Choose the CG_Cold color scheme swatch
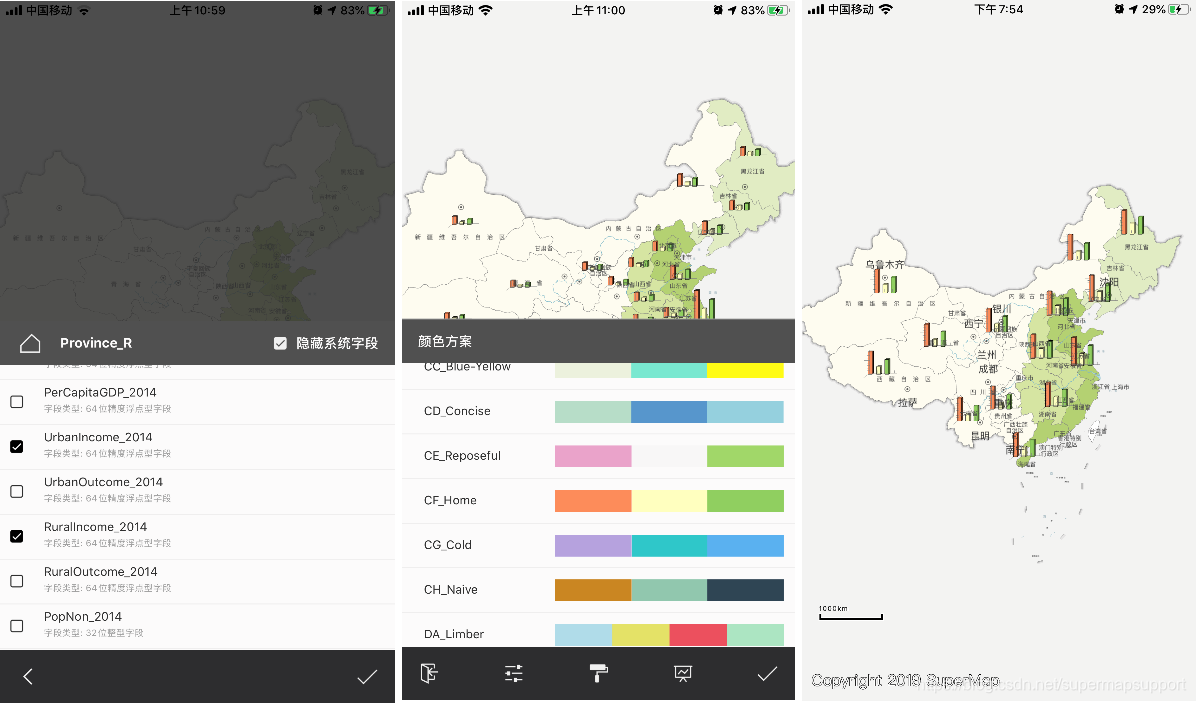This screenshot has width=1196, height=703. point(669,545)
